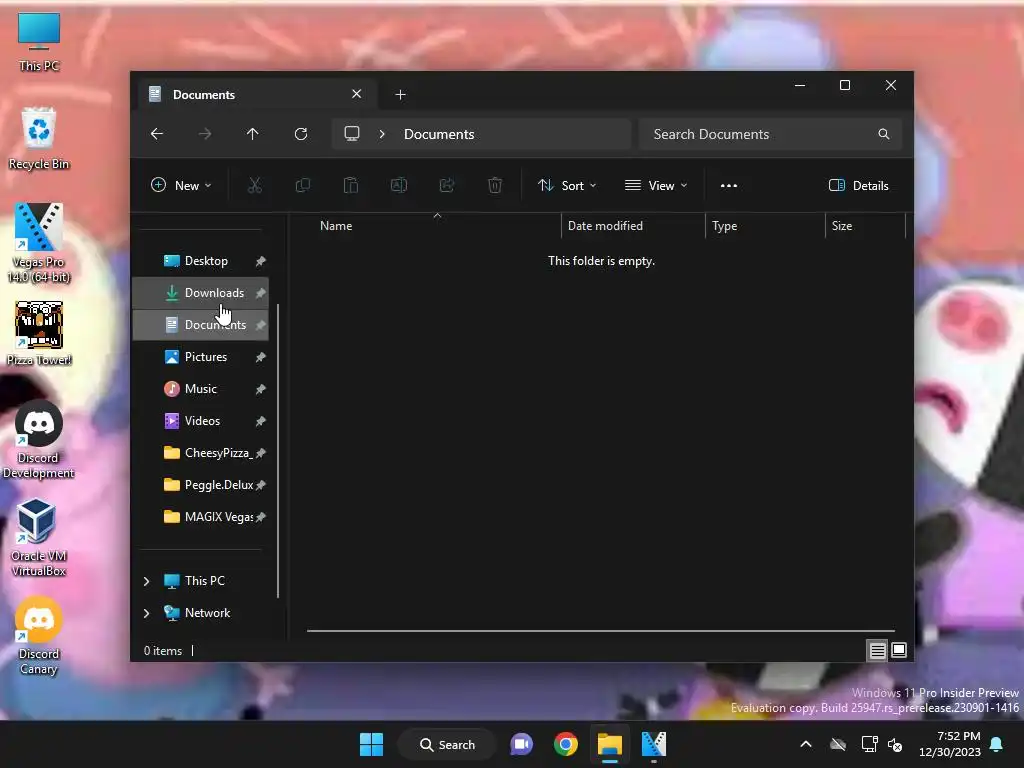
Task: Switch to large thumbnails view icon
Action: tap(899, 650)
